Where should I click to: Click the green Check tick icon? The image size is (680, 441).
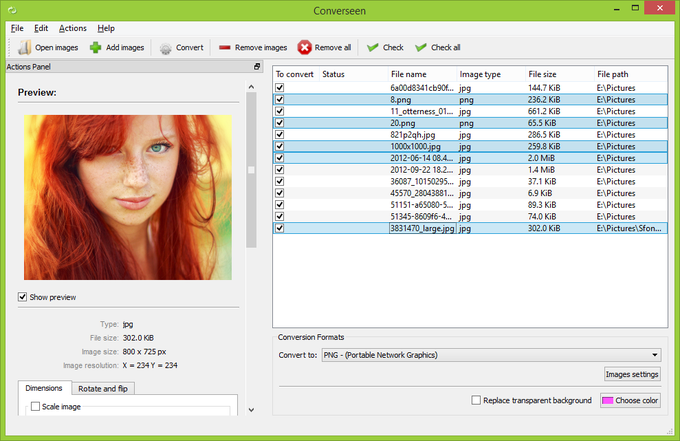point(373,47)
